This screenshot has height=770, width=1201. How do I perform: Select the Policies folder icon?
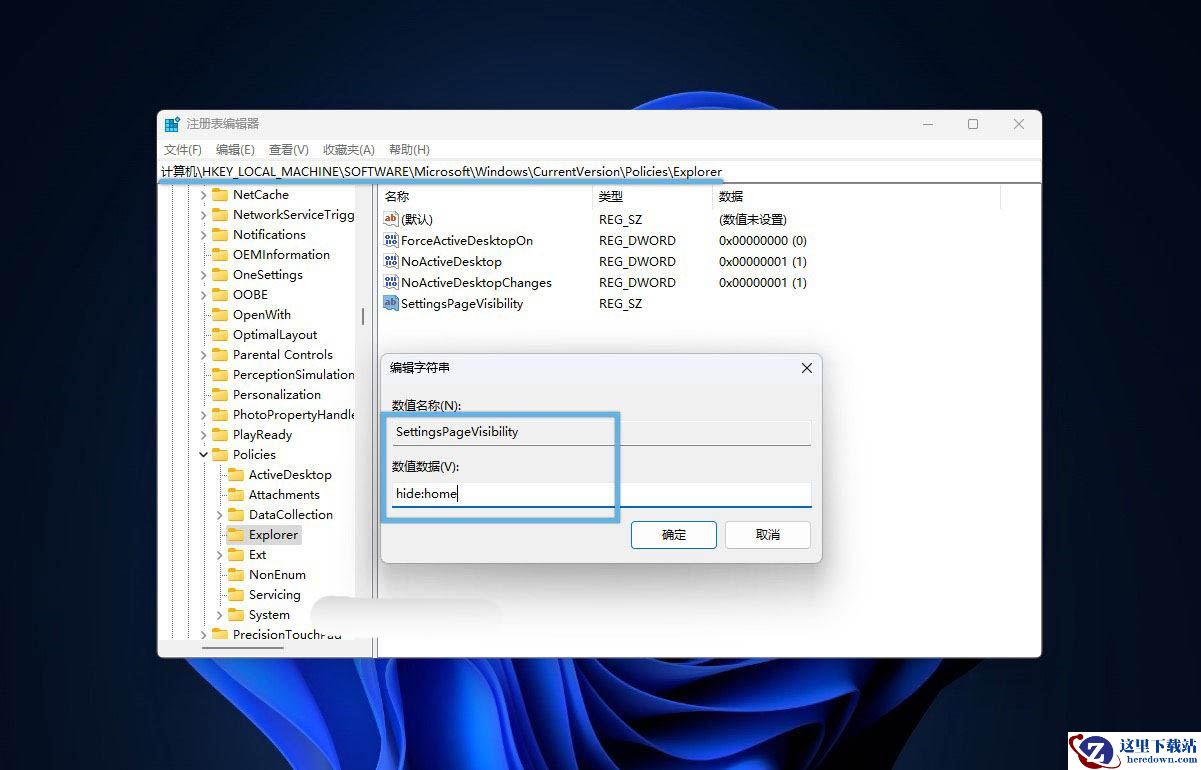[x=220, y=455]
